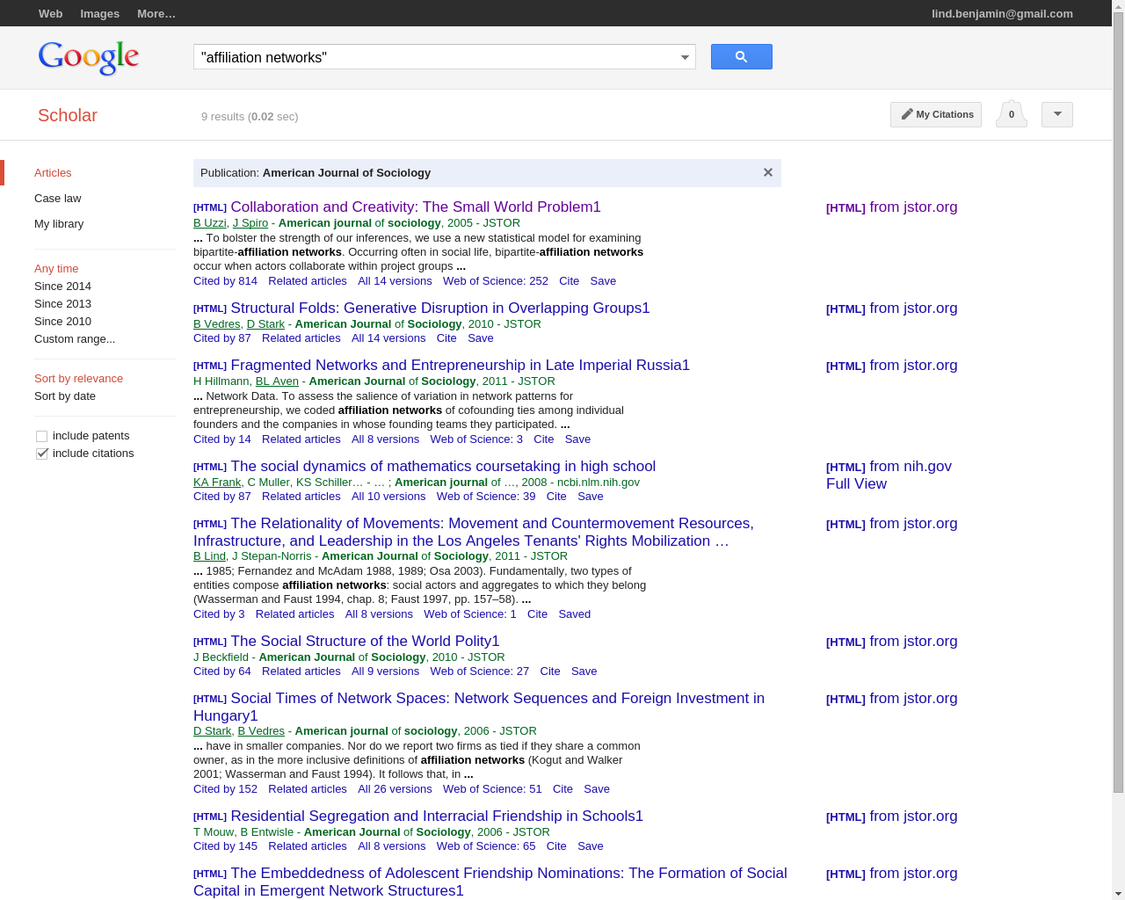Open The Relationality of Movements article
The width and height of the screenshot is (1125, 900).
coord(474,532)
